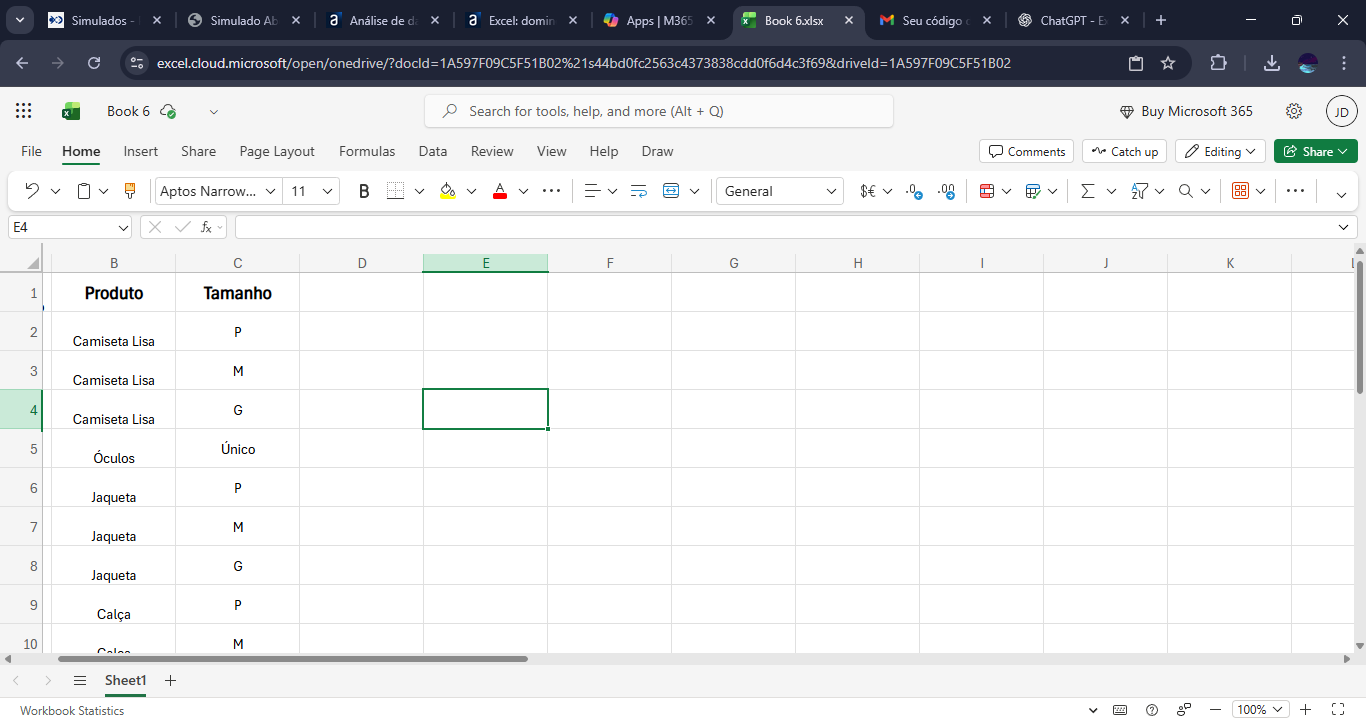1366x720 pixels.
Task: Open the Page Layout tab
Action: point(277,151)
